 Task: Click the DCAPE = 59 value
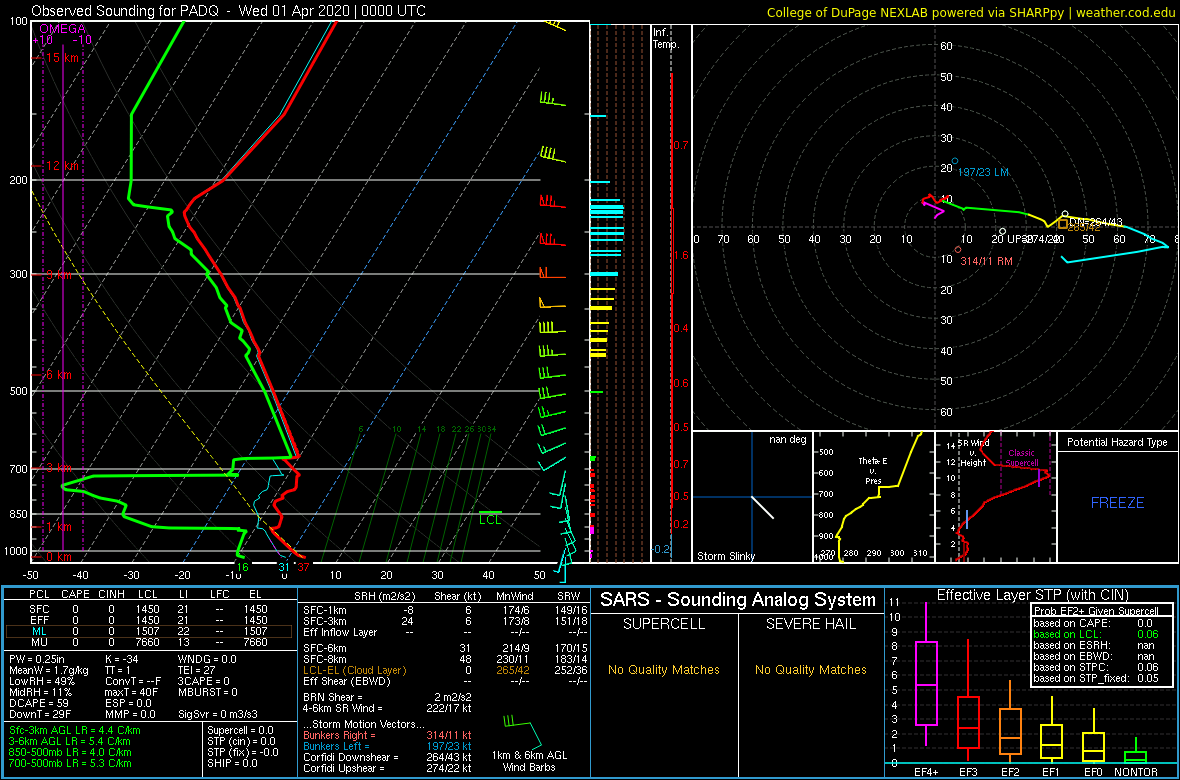coord(38,702)
